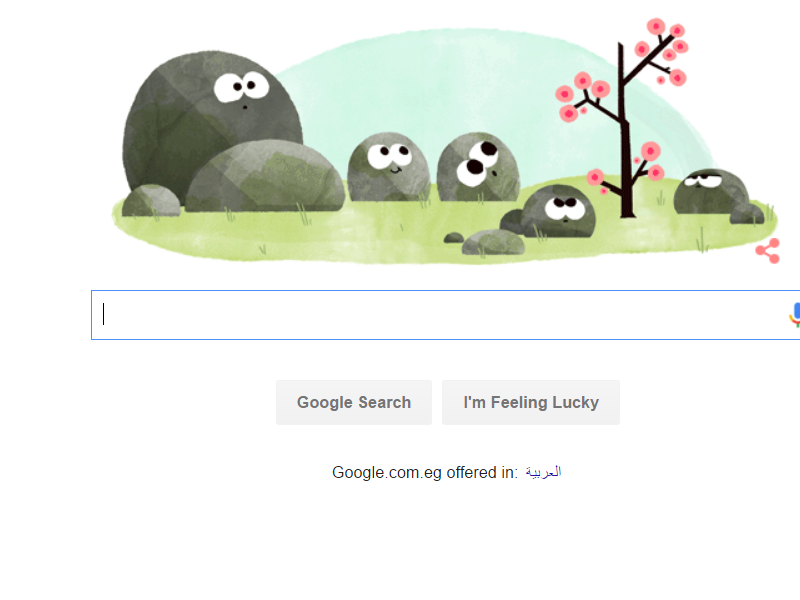
Task: Activate the voice search microphone icon
Action: (795, 314)
